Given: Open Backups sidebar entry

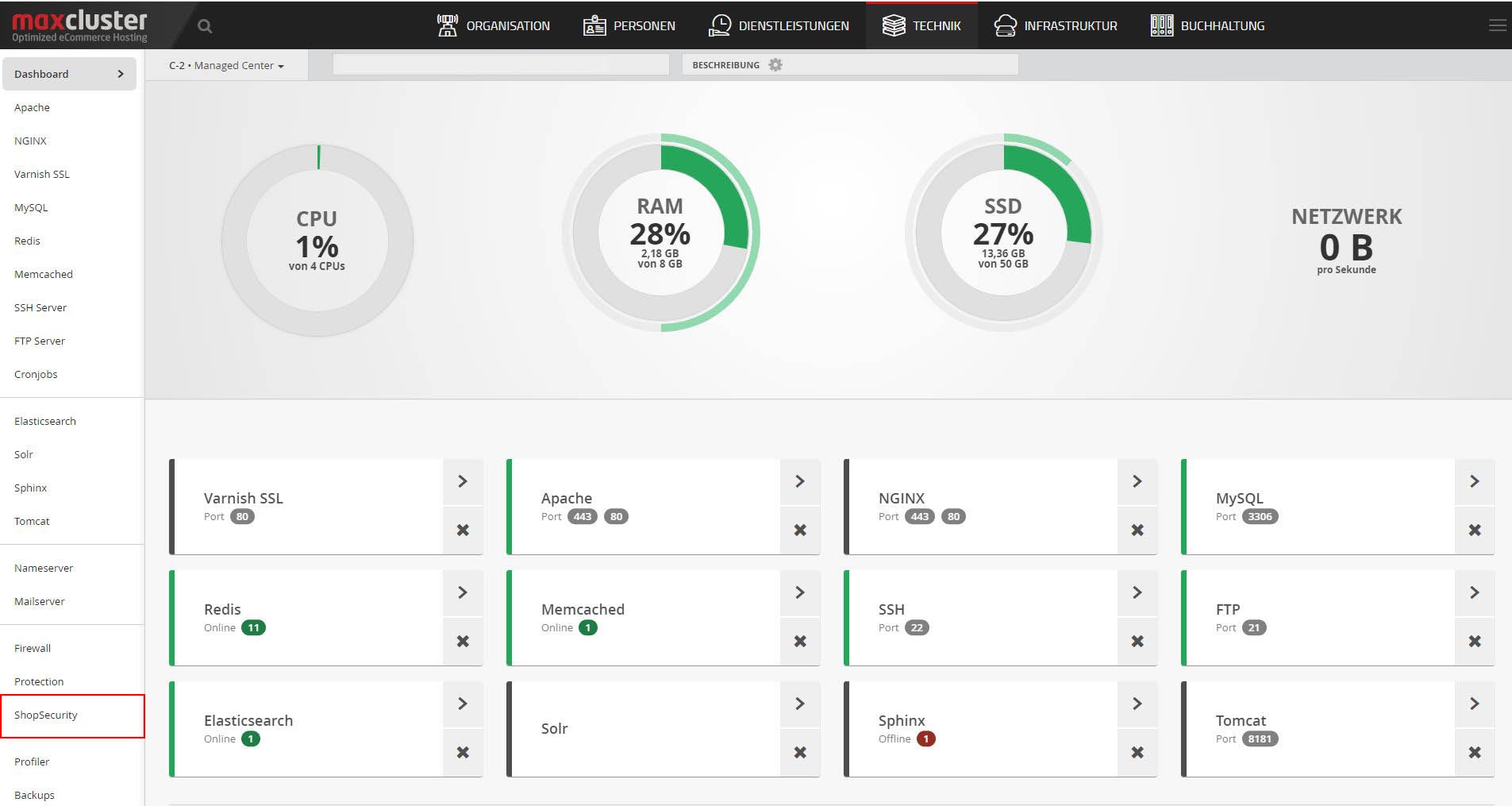Looking at the screenshot, I should pyautogui.click(x=34, y=795).
